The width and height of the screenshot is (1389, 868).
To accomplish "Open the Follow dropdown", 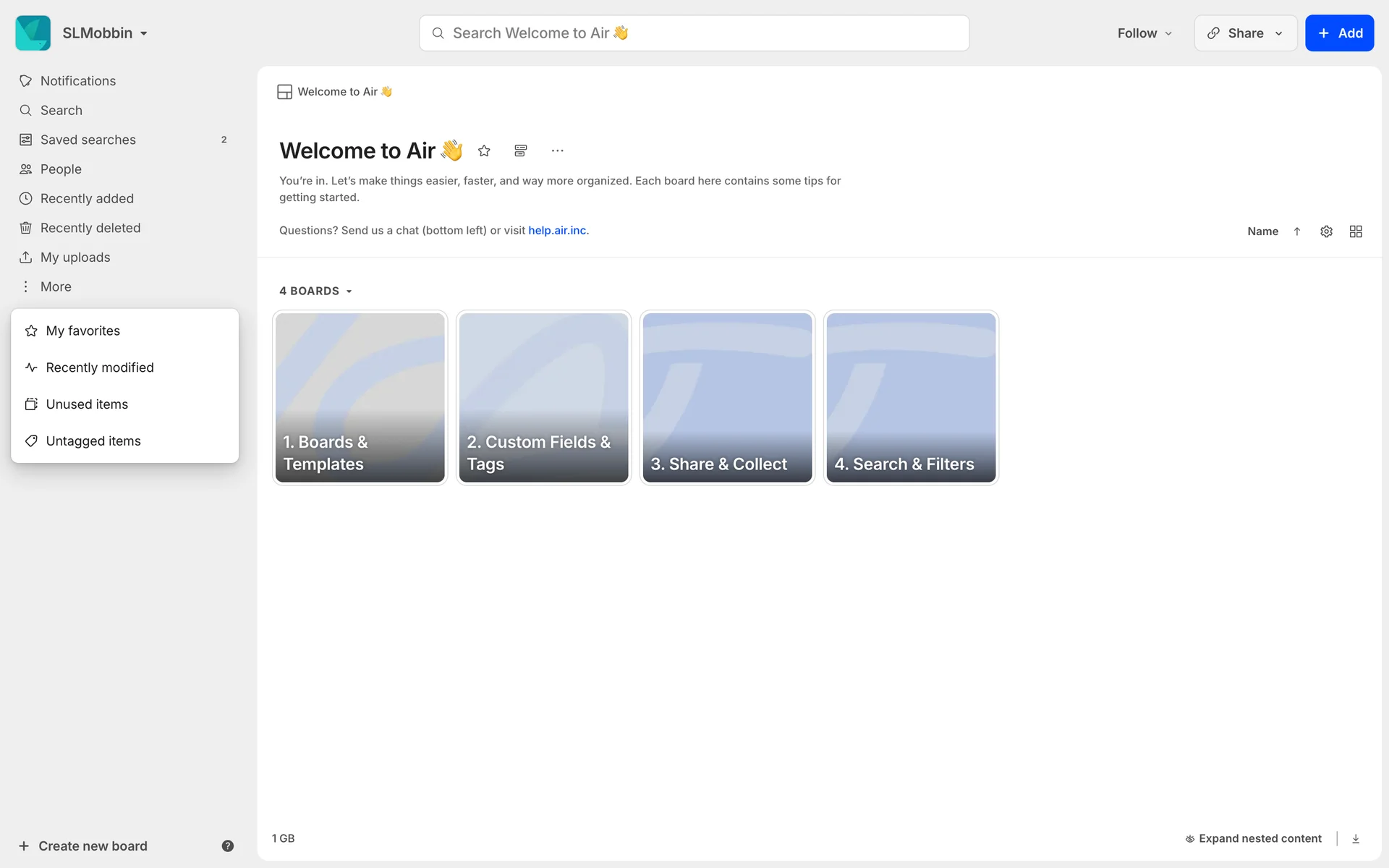I will (x=1144, y=33).
